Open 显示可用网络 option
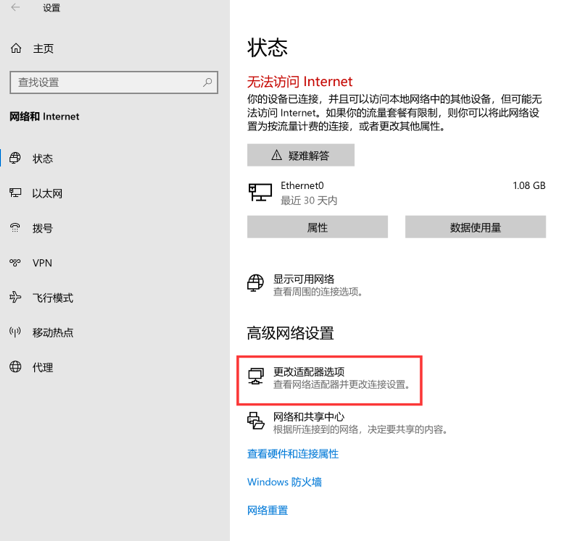 tap(305, 284)
